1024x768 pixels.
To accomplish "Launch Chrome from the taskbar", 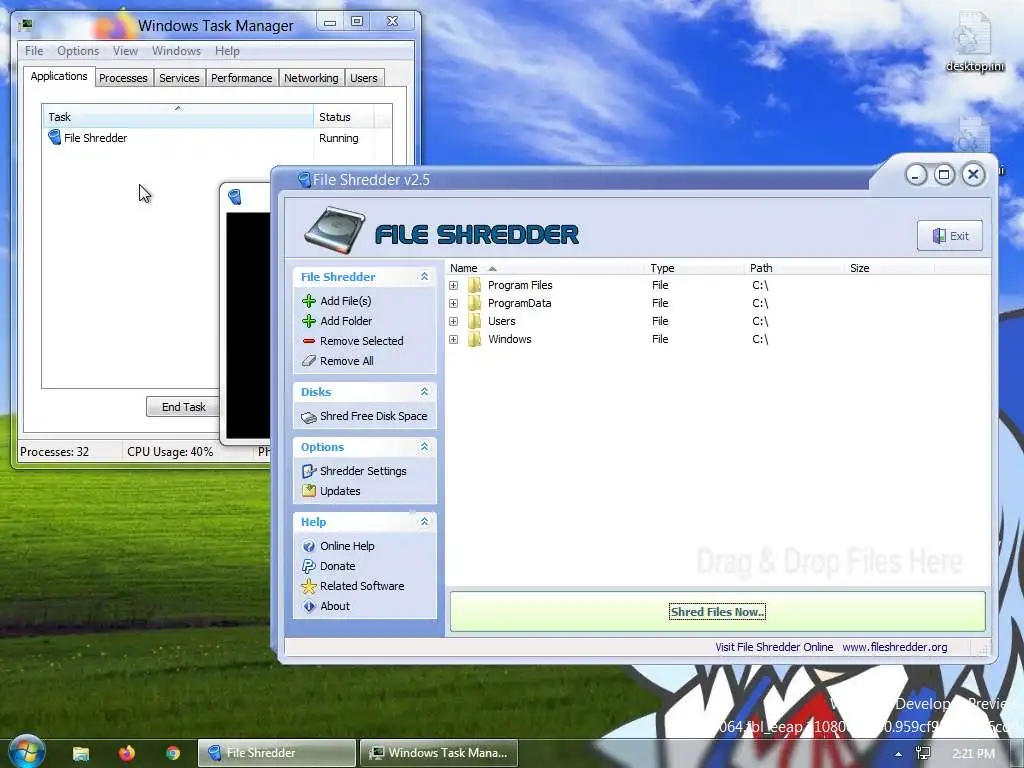I will pyautogui.click(x=173, y=753).
